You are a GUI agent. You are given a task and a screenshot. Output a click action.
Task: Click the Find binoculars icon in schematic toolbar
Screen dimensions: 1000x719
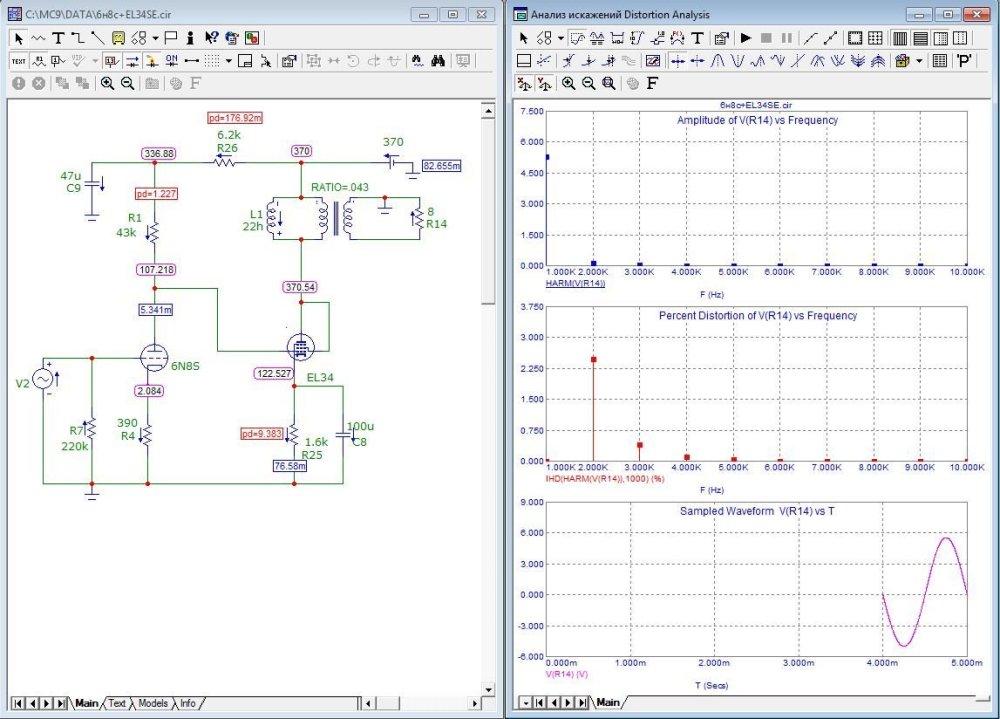click(437, 61)
